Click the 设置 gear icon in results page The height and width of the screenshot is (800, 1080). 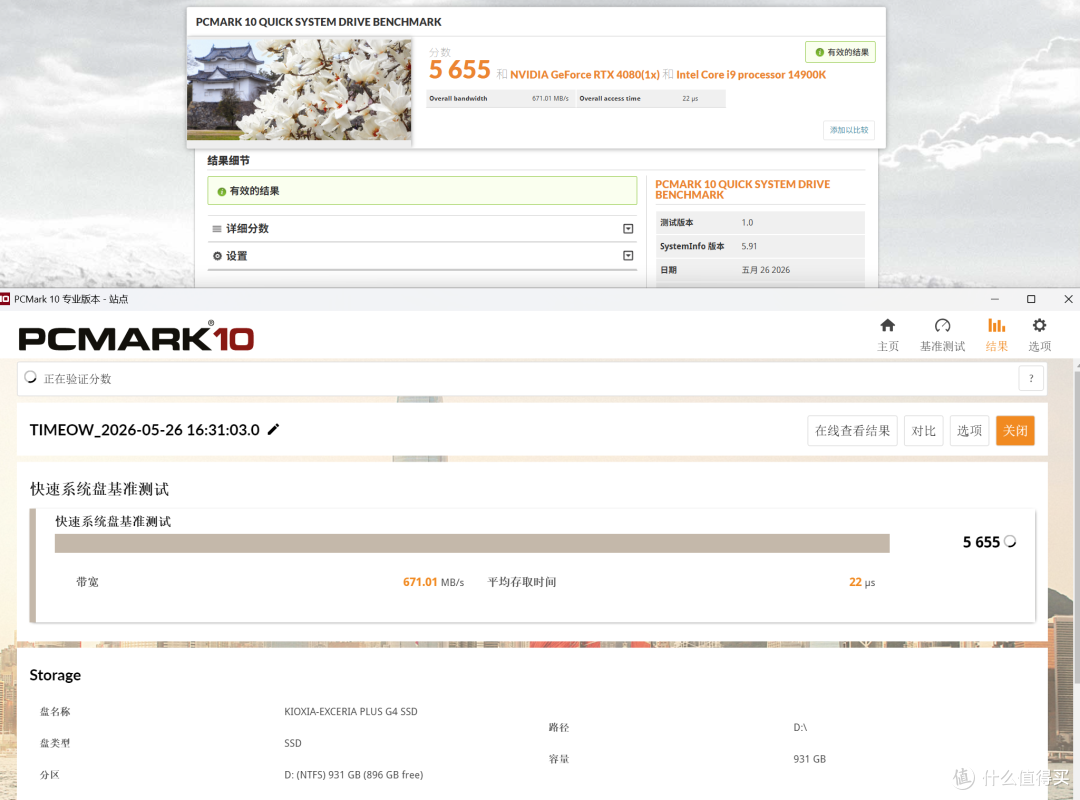[217, 256]
